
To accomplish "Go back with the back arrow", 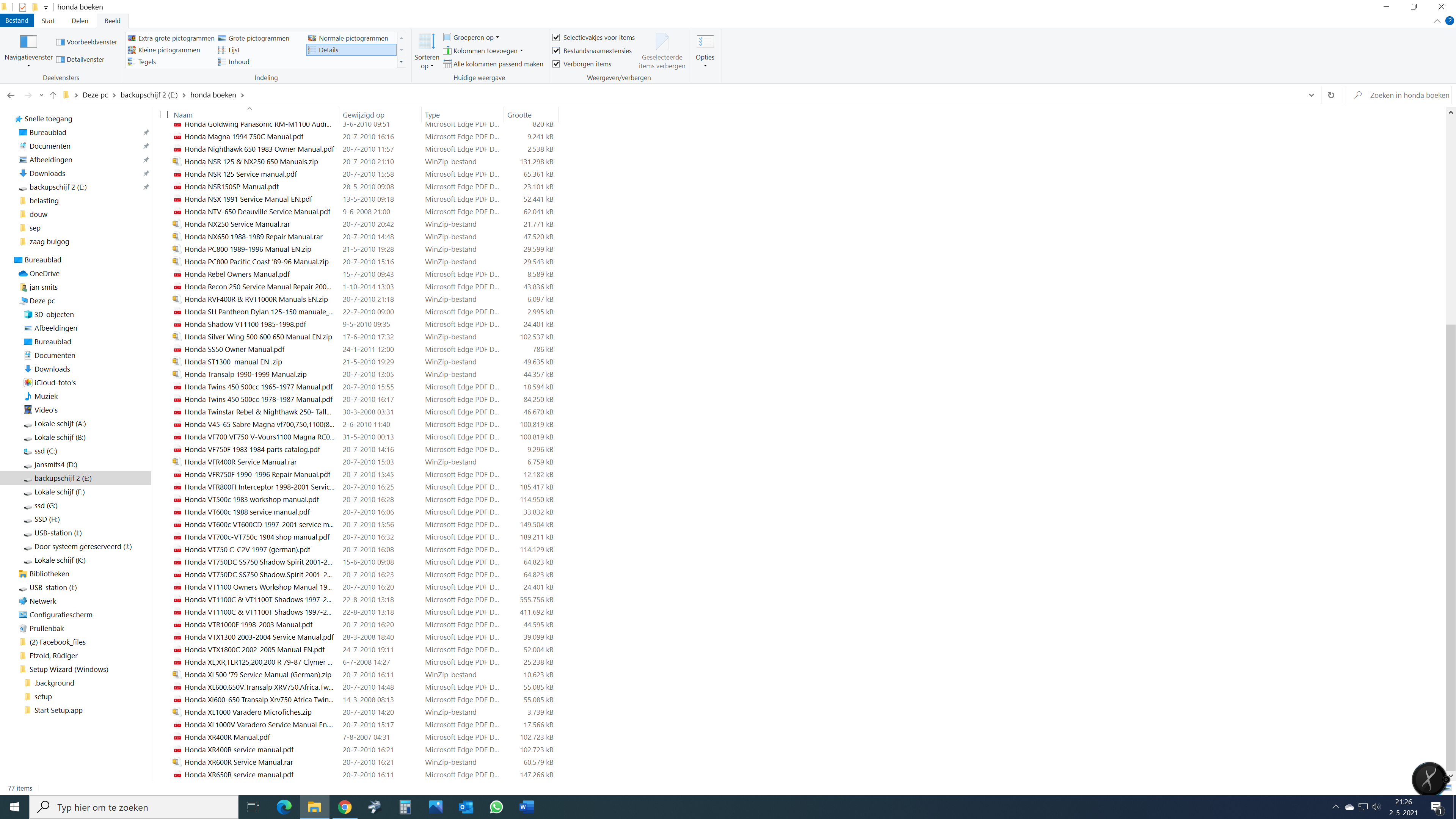I will pyautogui.click(x=11, y=95).
